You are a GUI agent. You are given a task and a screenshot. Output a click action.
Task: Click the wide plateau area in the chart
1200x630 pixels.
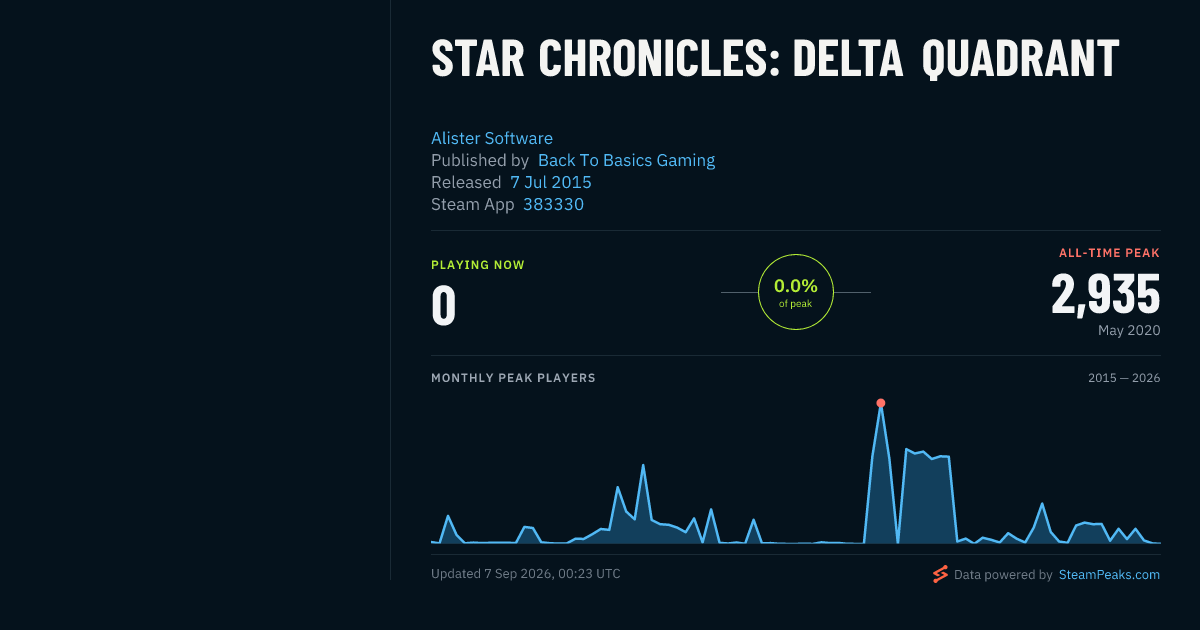pos(927,500)
